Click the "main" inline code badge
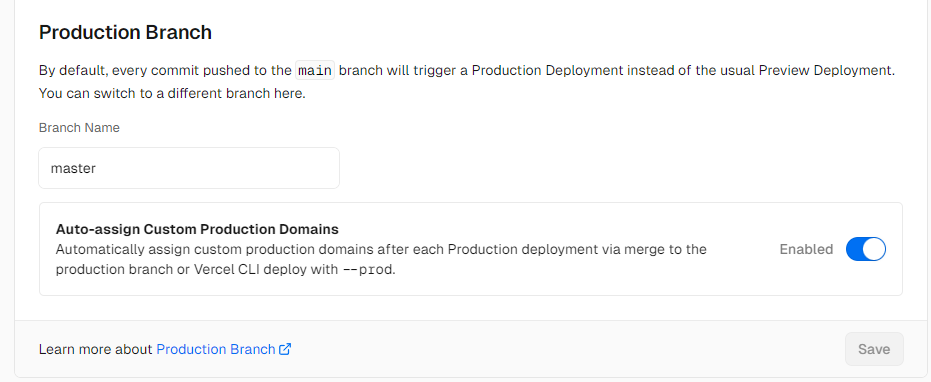Image resolution: width=931 pixels, height=382 pixels. click(x=315, y=71)
